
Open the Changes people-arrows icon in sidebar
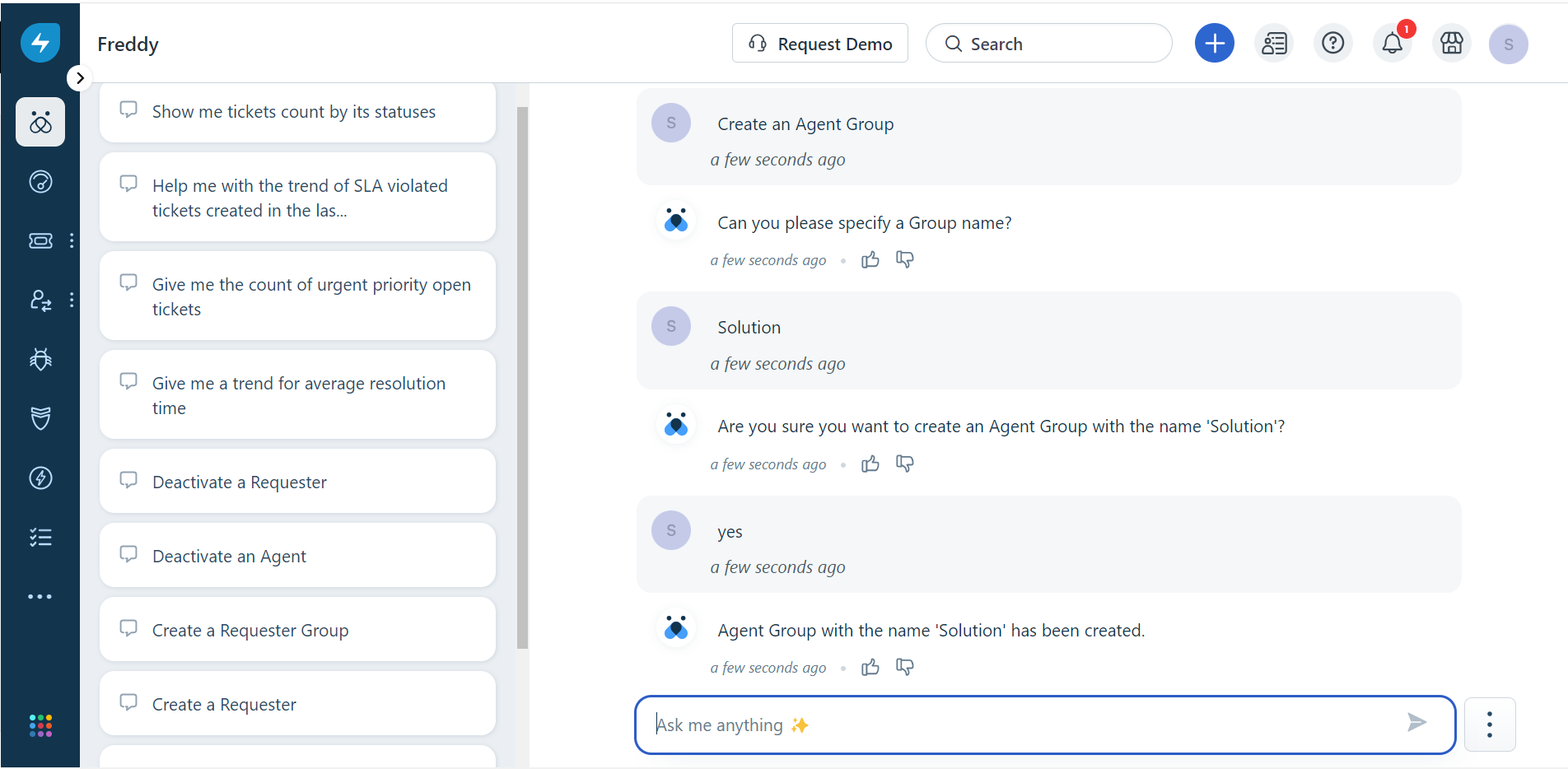pyautogui.click(x=40, y=301)
